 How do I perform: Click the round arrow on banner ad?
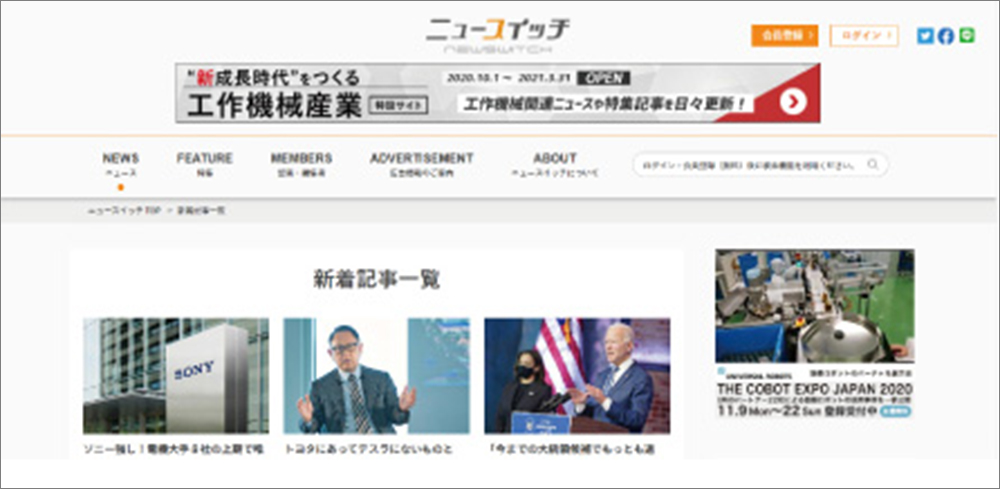click(793, 102)
